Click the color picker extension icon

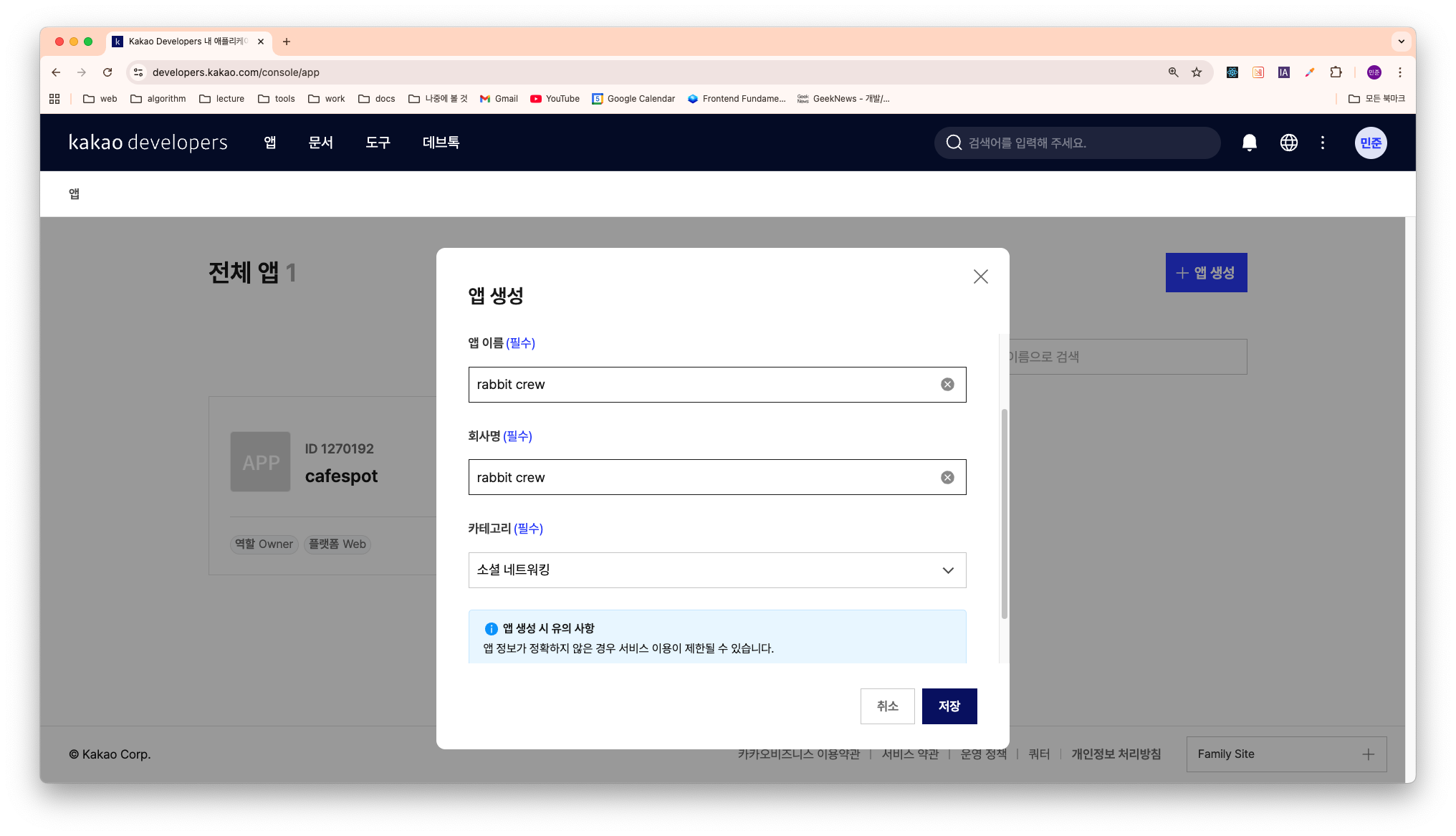[1310, 72]
